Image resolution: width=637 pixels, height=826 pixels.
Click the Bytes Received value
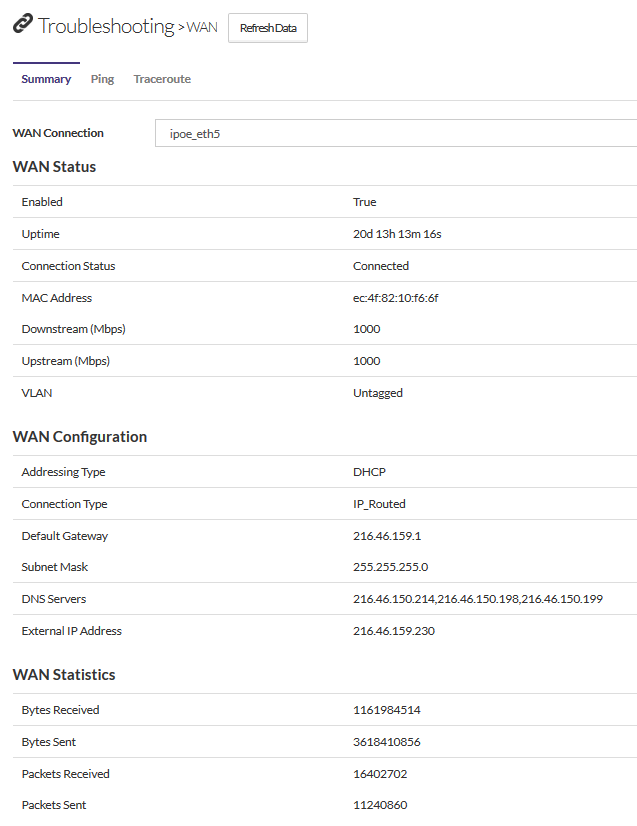[386, 710]
